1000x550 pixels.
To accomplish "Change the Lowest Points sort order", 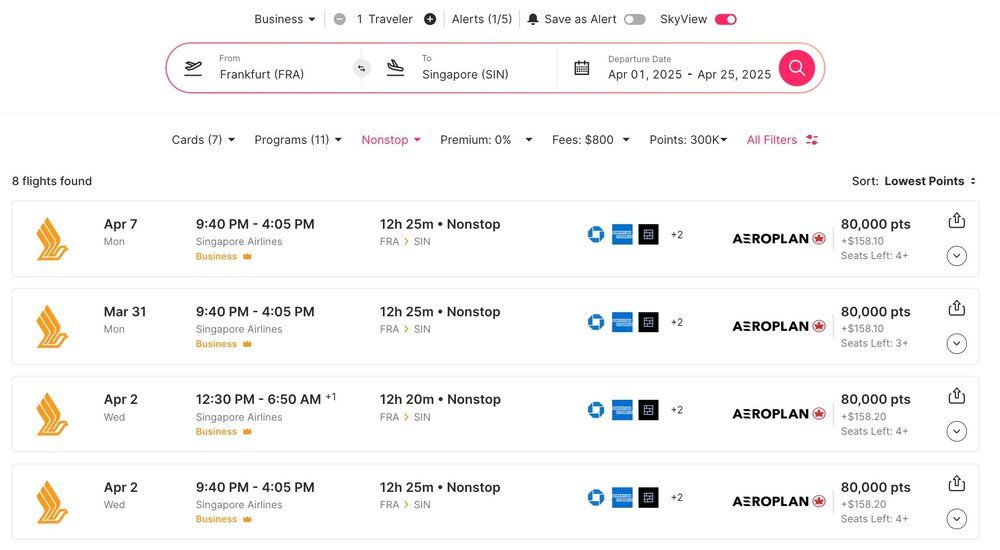I will 929,181.
